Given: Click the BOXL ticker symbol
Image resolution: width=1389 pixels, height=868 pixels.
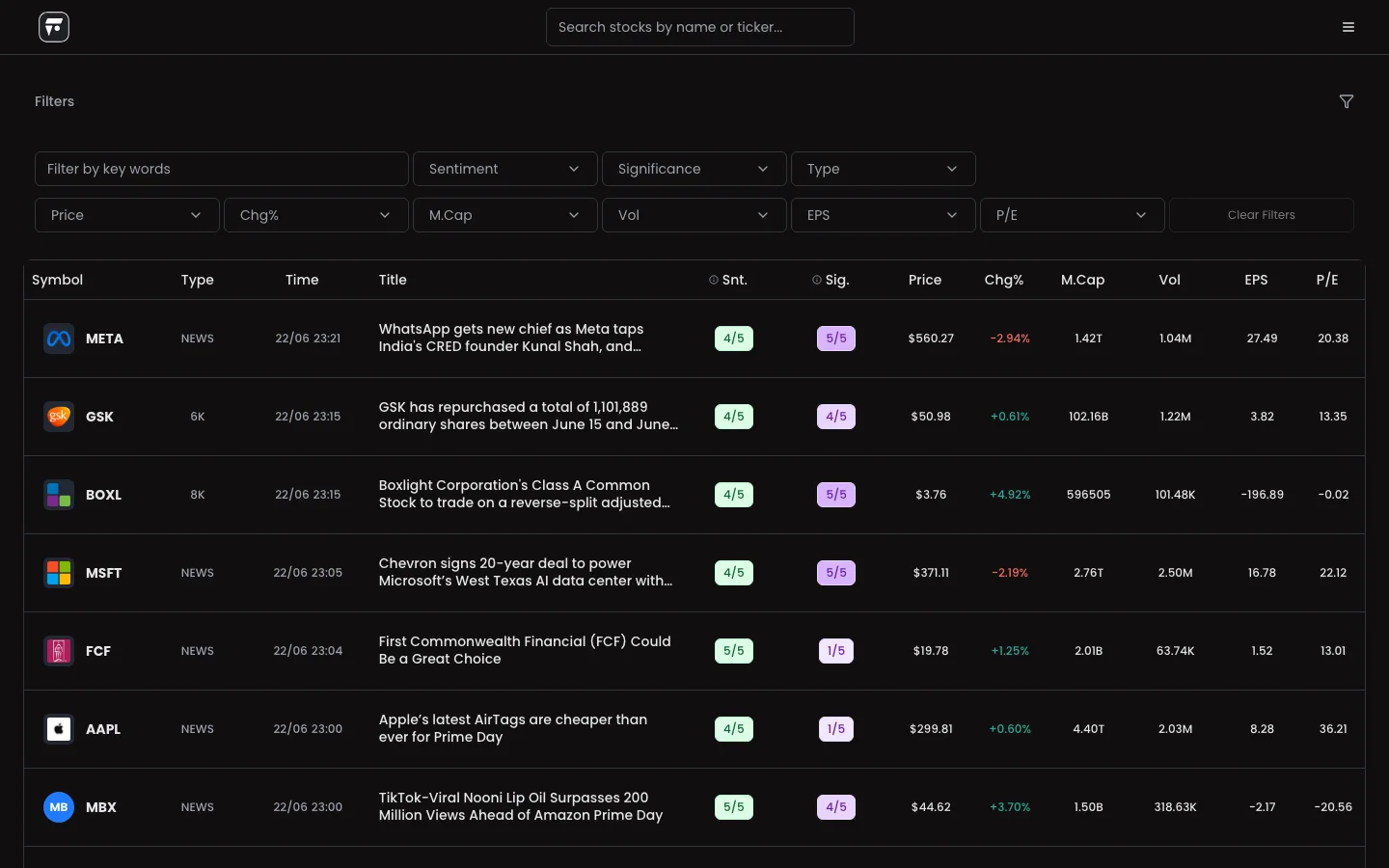Looking at the screenshot, I should (103, 495).
